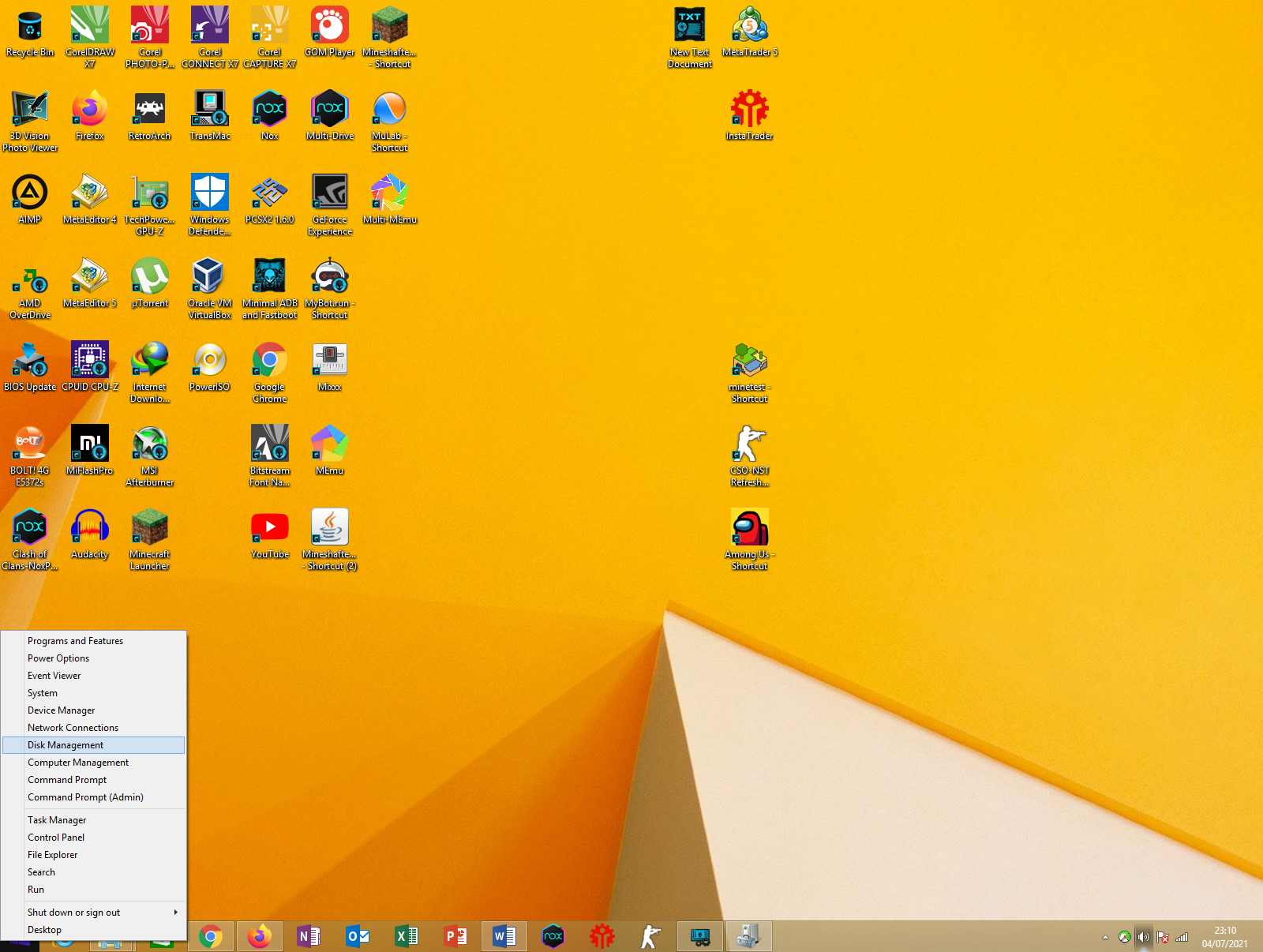Select the CSO-NST Refresh desktop icon
Viewport: 1263px width, 952px height.
pyautogui.click(x=750, y=456)
